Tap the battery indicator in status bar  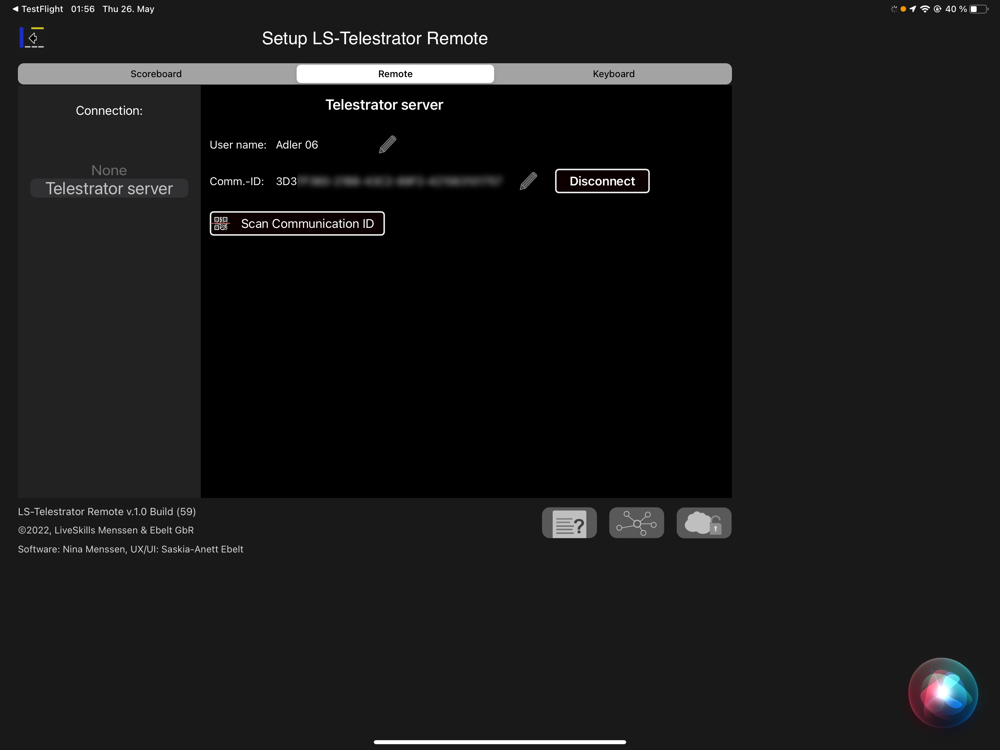[979, 9]
